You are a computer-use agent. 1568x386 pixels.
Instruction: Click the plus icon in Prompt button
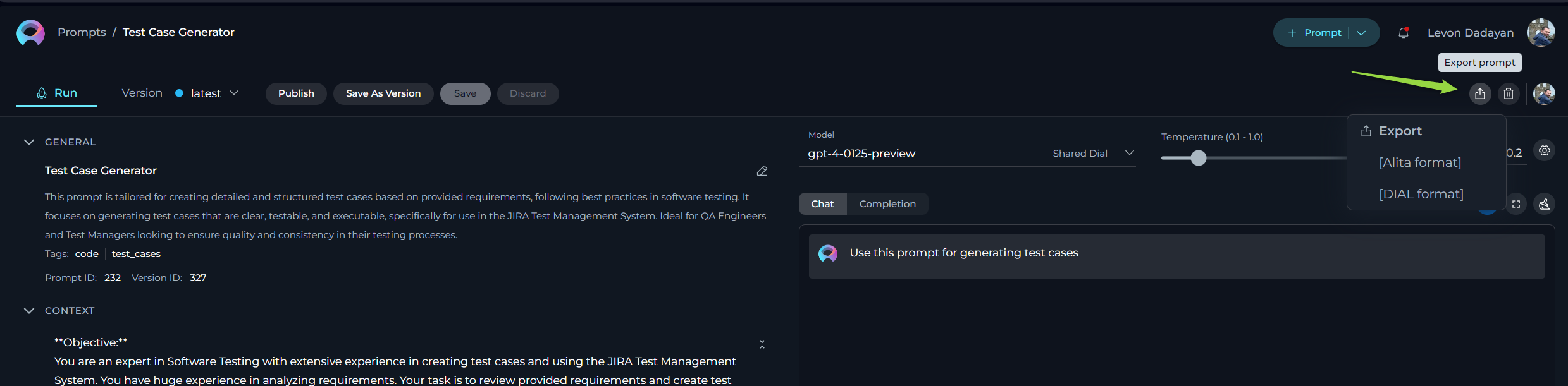(1292, 33)
